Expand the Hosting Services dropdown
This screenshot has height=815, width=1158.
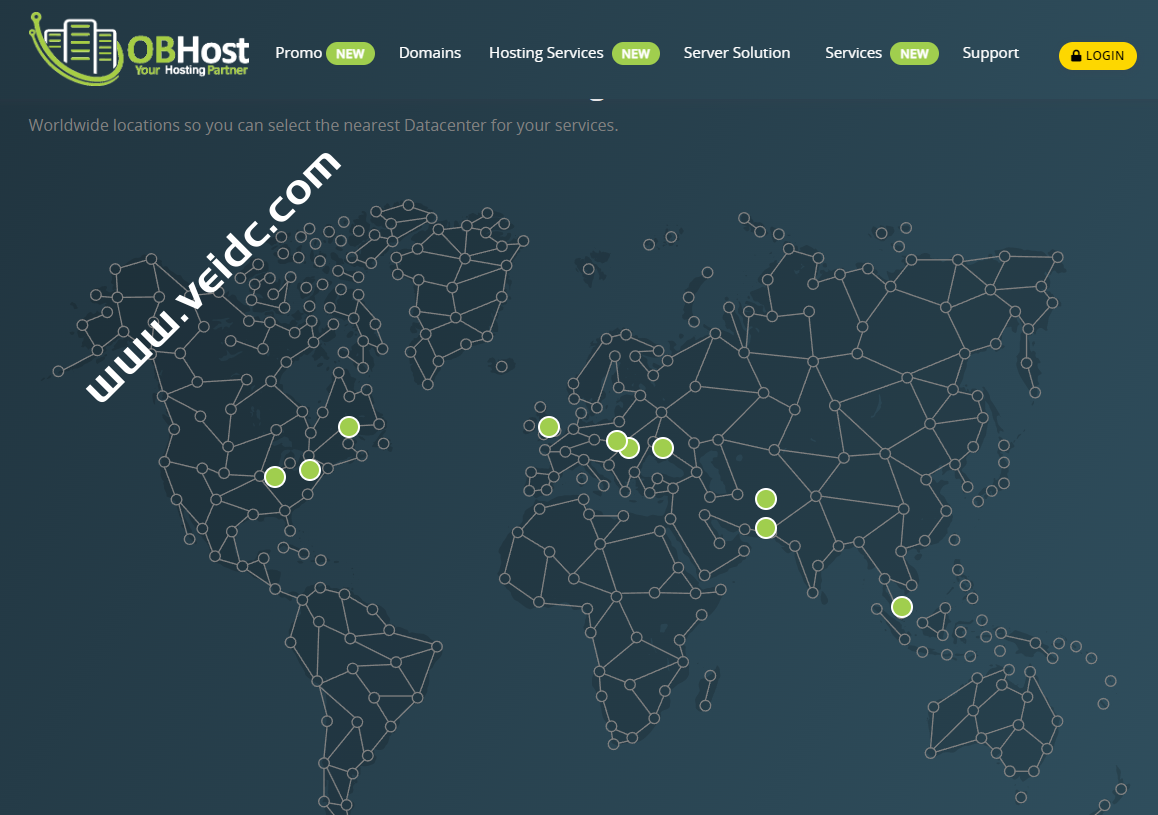[546, 53]
